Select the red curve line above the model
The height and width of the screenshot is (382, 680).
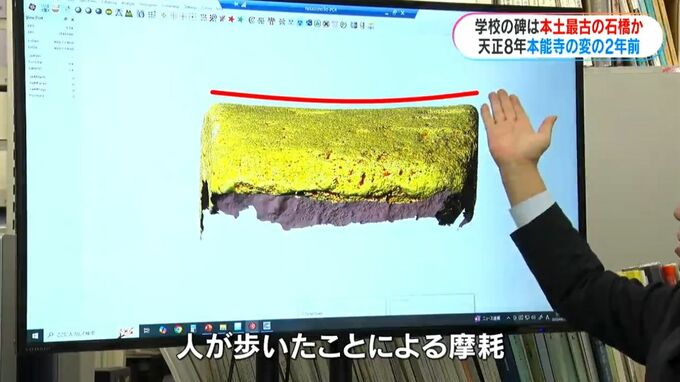[344, 97]
